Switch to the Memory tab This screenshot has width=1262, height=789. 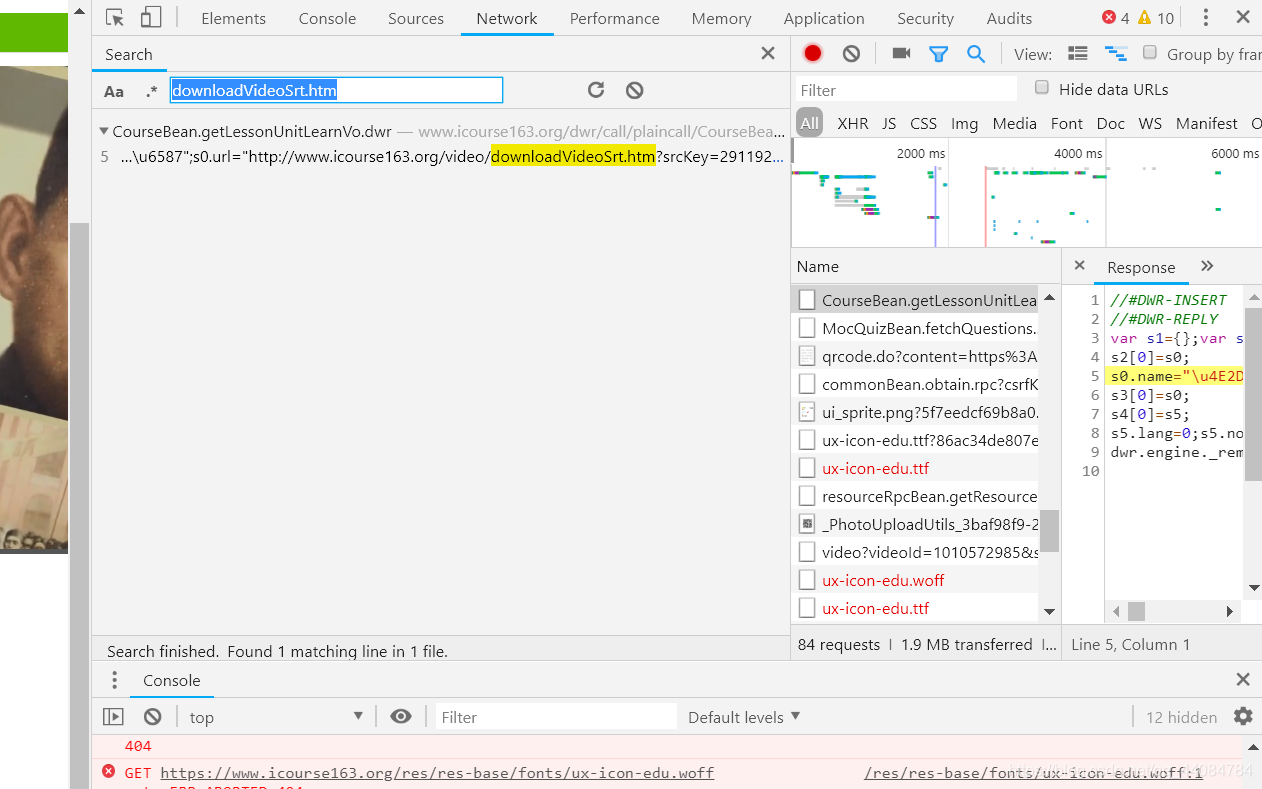click(721, 18)
